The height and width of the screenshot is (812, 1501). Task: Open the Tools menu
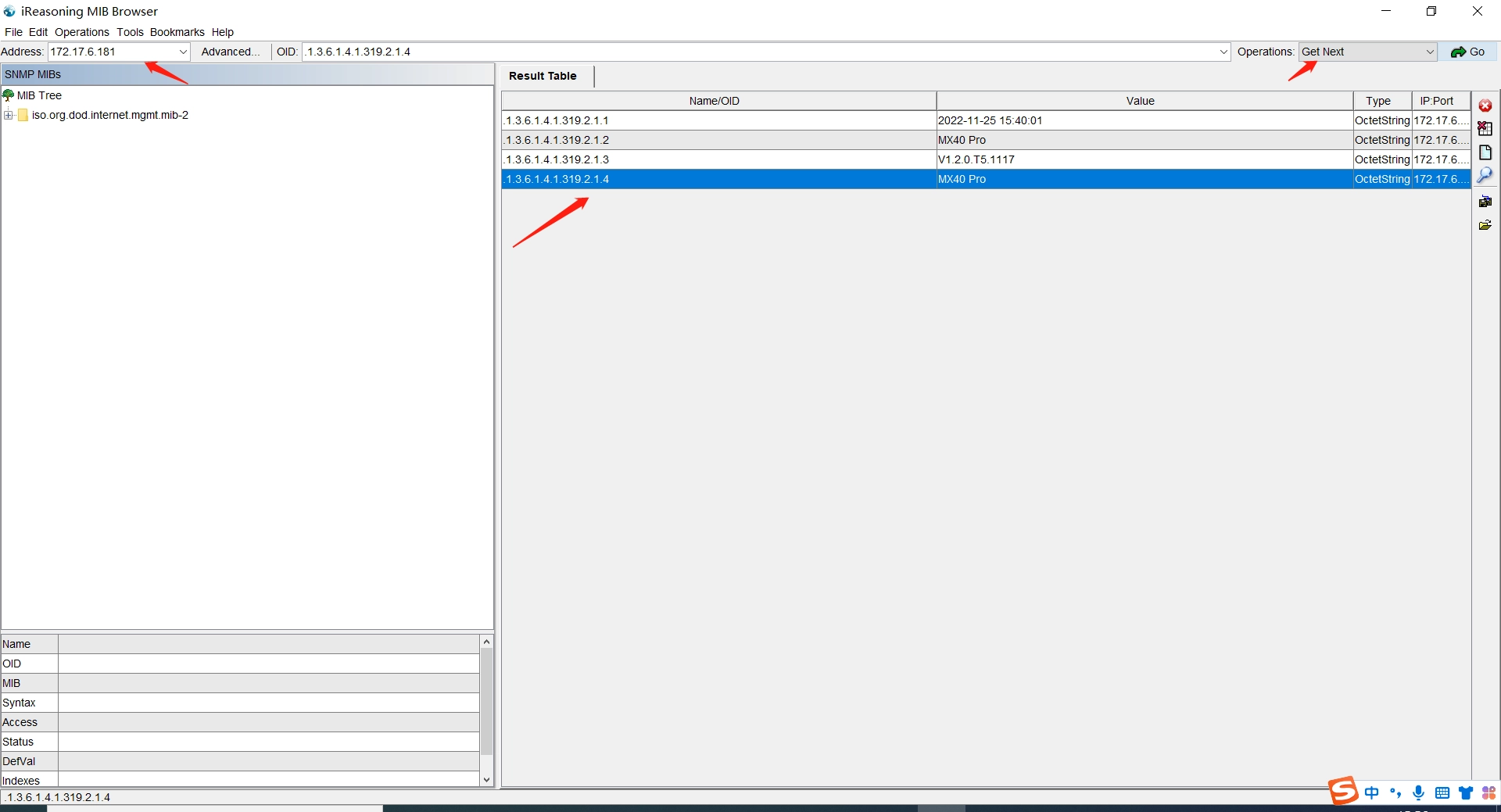pyautogui.click(x=130, y=32)
